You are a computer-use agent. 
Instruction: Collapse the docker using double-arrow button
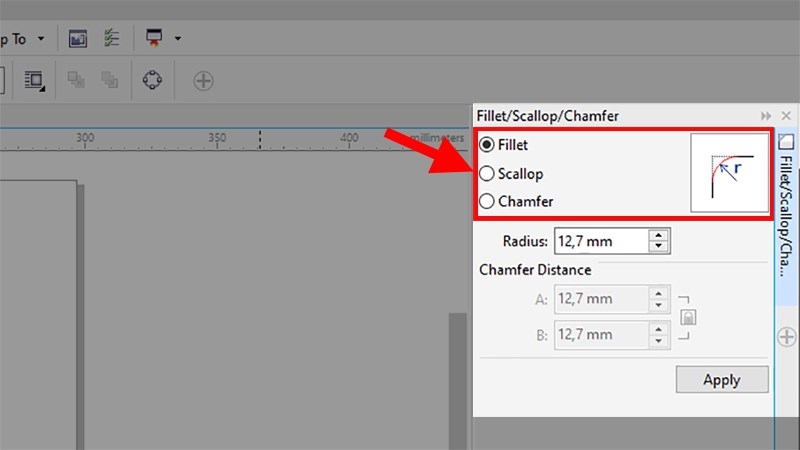pos(766,116)
